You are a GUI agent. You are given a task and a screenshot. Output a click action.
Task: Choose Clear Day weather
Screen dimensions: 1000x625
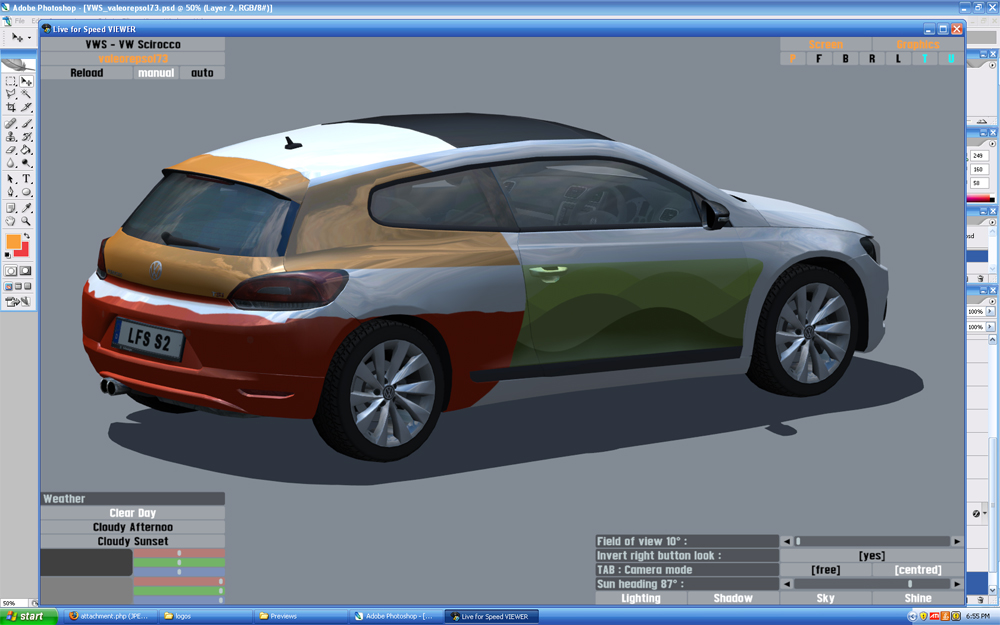(133, 513)
